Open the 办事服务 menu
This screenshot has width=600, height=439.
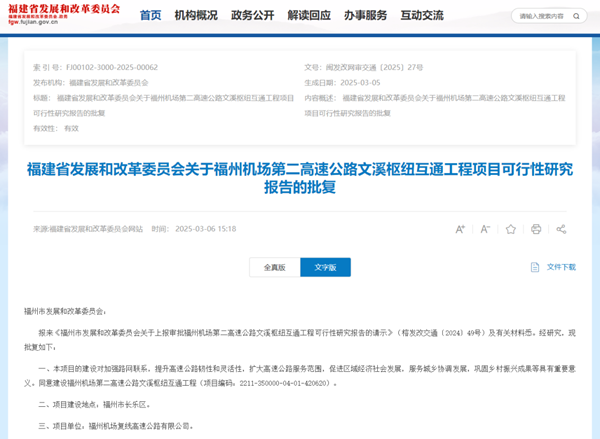(365, 16)
